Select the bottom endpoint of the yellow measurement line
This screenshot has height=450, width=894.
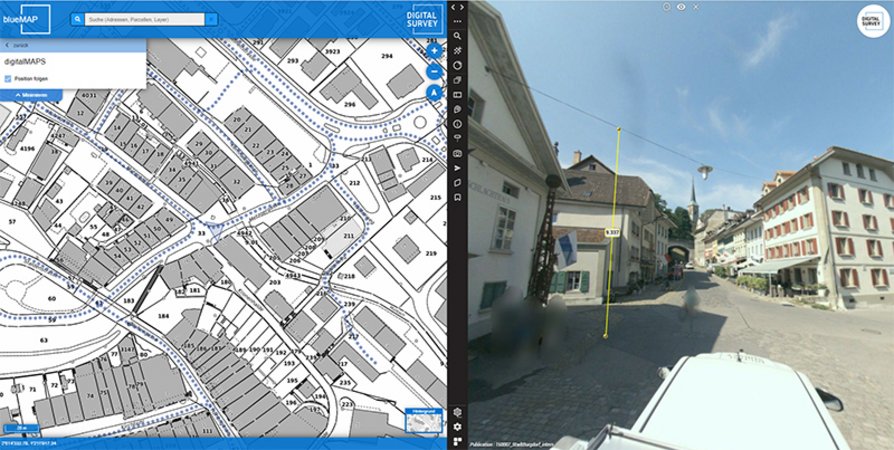(x=606, y=337)
